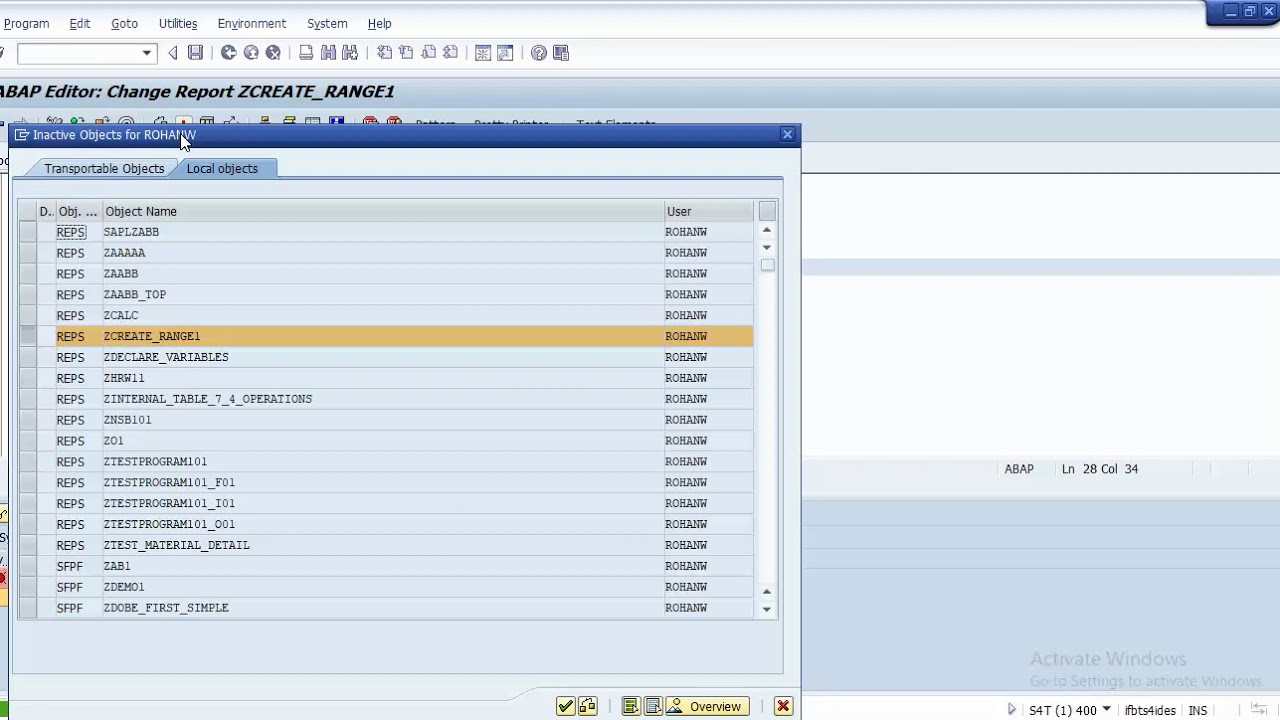This screenshot has height=720, width=1280.
Task: Click the Generate Shortcut icon
Action: click(505, 53)
